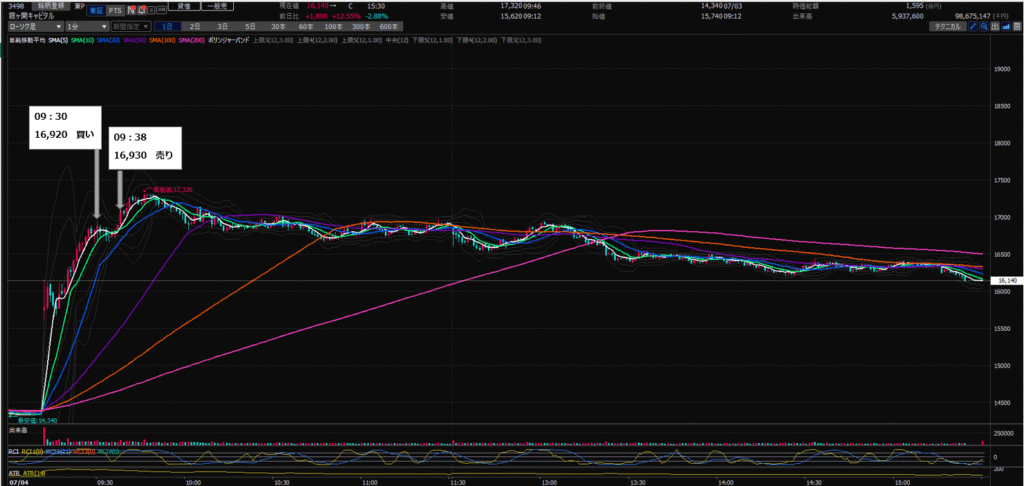Image resolution: width=1024 pixels, height=486 pixels.
Task: Open the 期間指定 dropdown
Action: coord(131,27)
